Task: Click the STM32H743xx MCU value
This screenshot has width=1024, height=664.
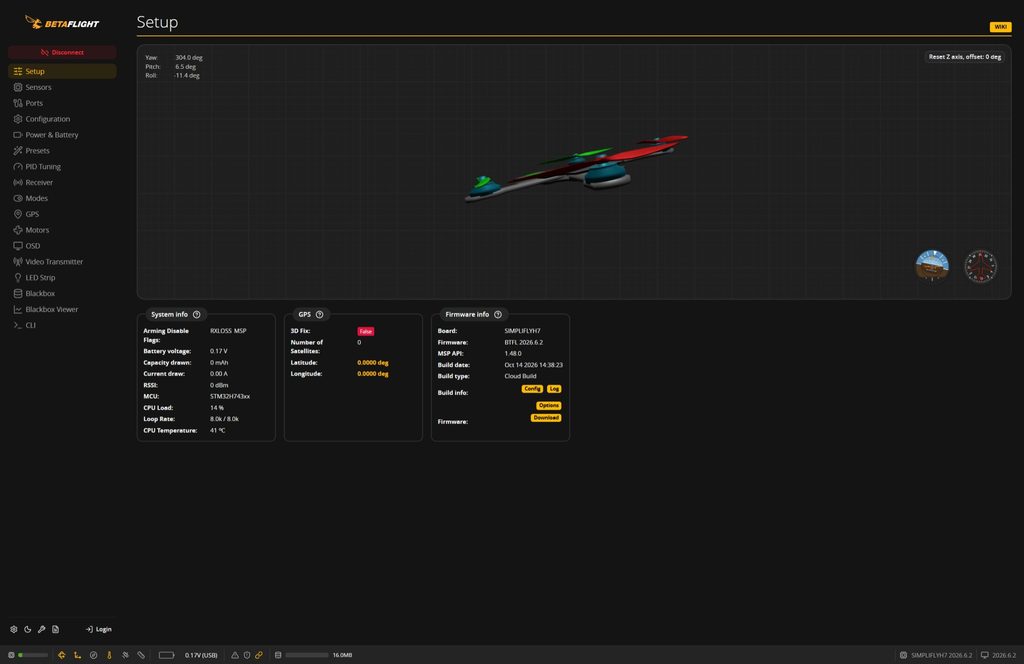Action: (x=230, y=396)
